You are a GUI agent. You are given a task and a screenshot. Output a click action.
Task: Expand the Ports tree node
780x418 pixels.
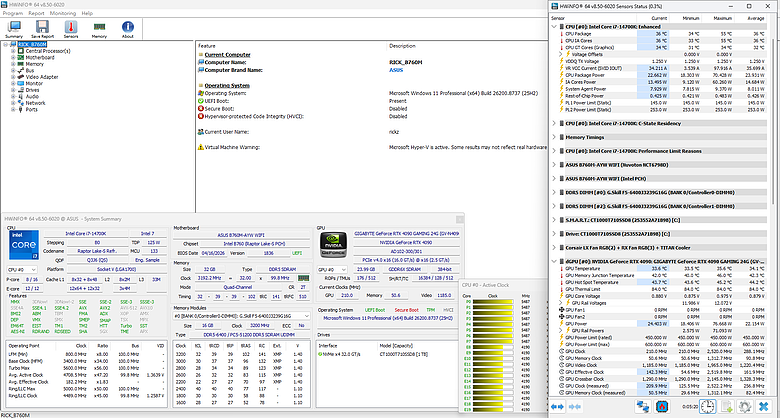[x=13, y=109]
